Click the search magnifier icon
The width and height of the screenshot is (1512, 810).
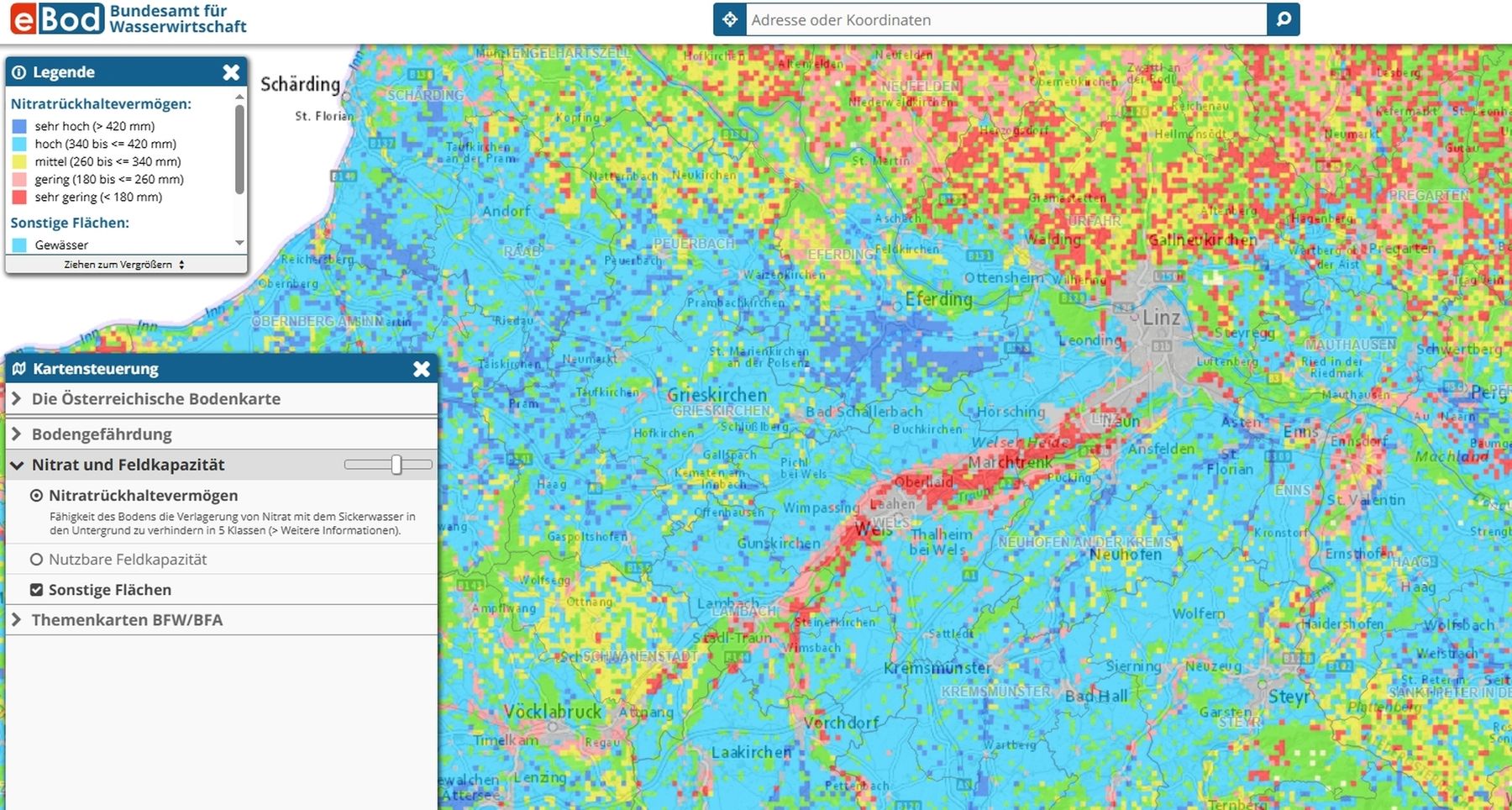coord(1284,19)
